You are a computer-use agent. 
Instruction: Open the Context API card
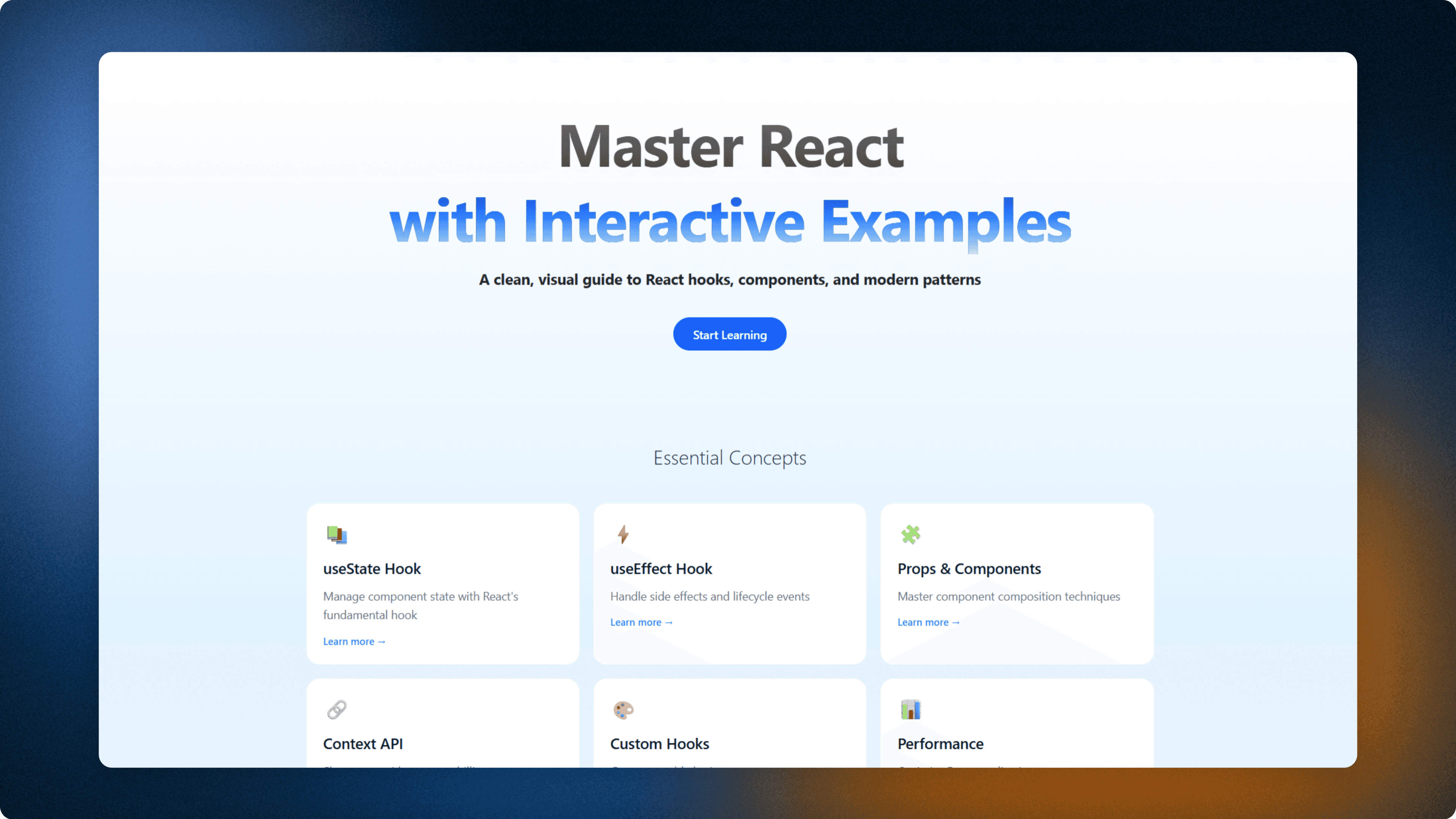coord(442,729)
